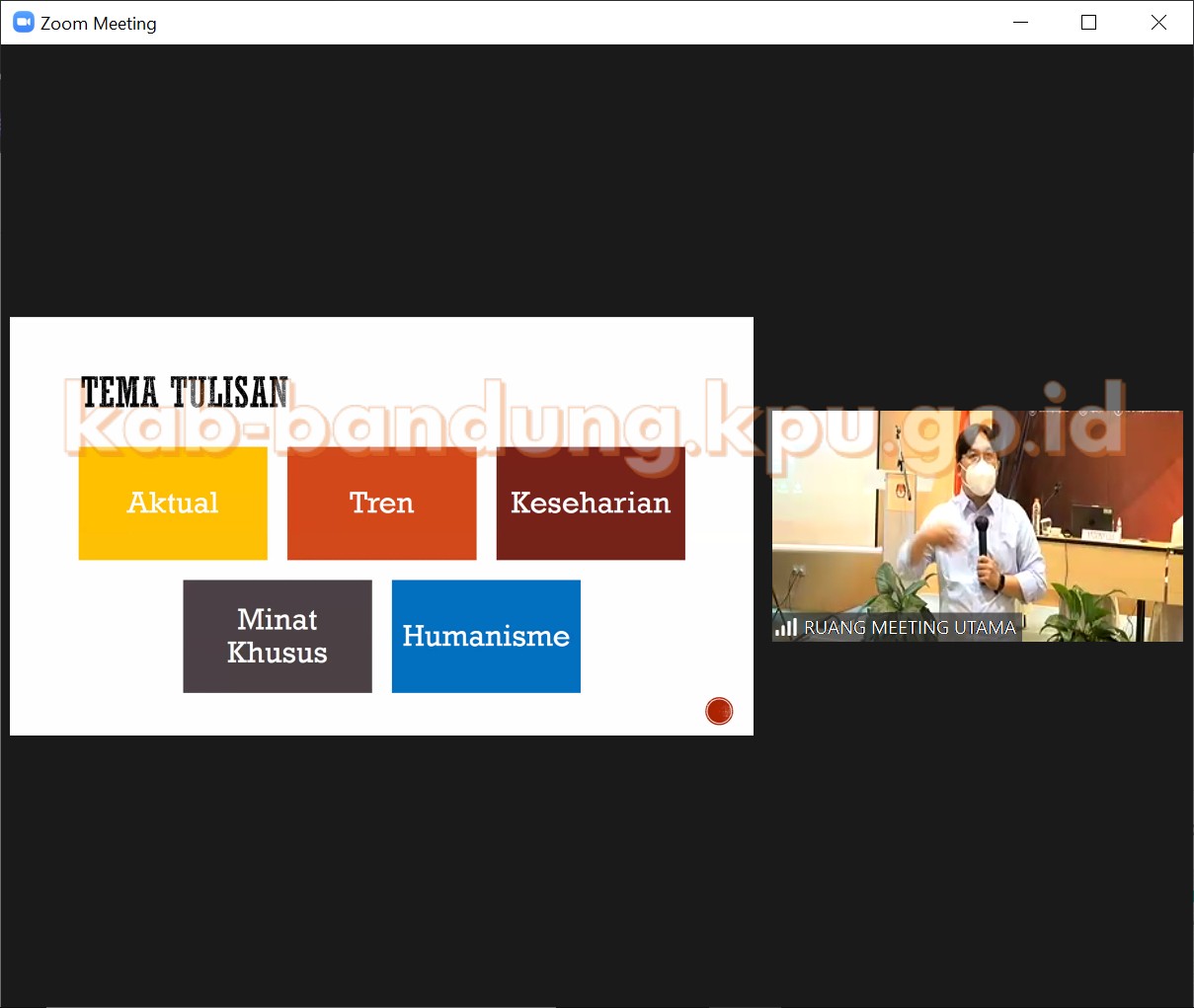Click the Zoom Meeting title text
Image resolution: width=1194 pixels, height=1008 pixels.
pos(98,23)
